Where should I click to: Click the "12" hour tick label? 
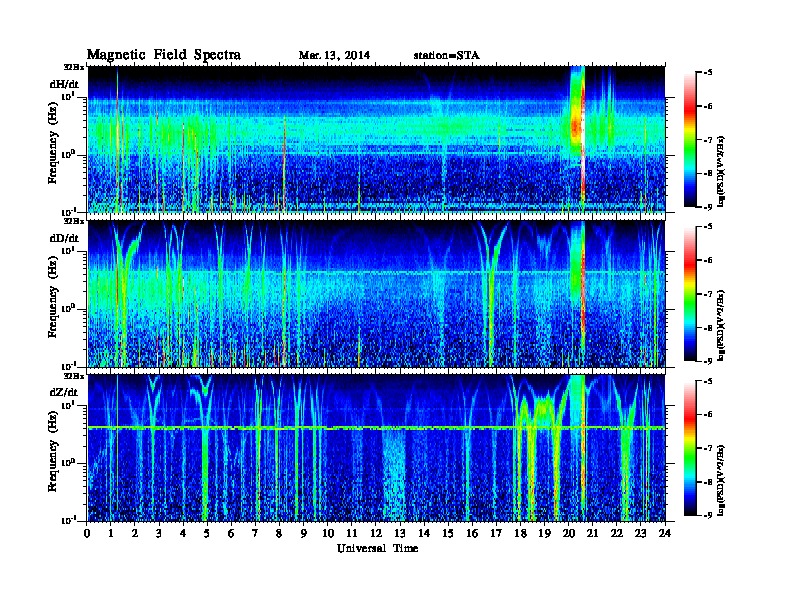click(376, 534)
